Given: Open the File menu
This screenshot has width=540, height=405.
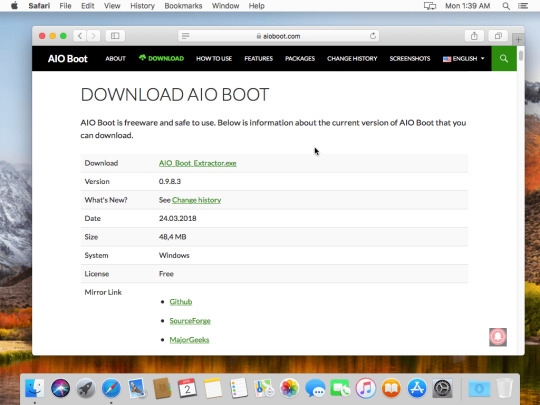Looking at the screenshot, I should pos(65,6).
